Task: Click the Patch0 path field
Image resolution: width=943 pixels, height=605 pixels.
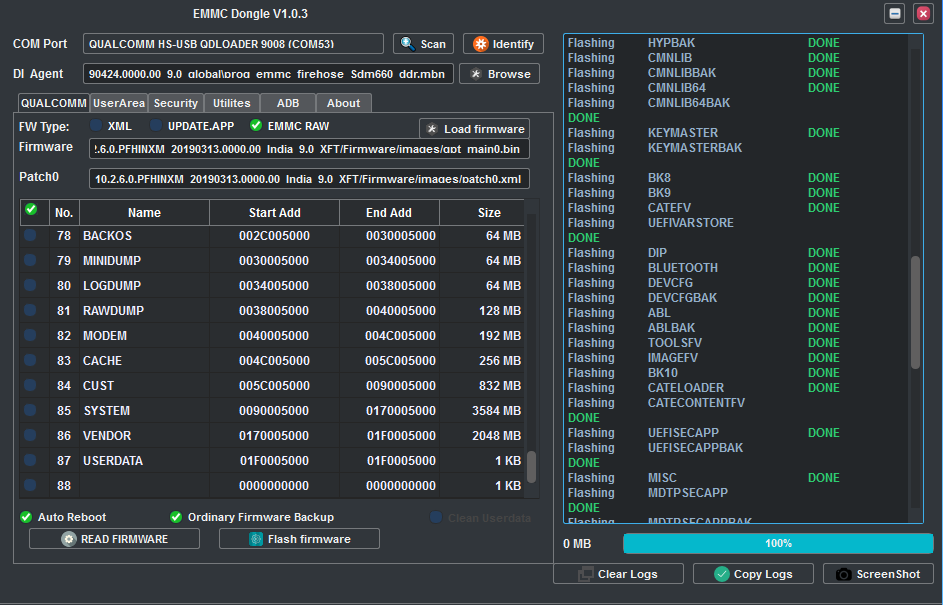Action: tap(309, 179)
